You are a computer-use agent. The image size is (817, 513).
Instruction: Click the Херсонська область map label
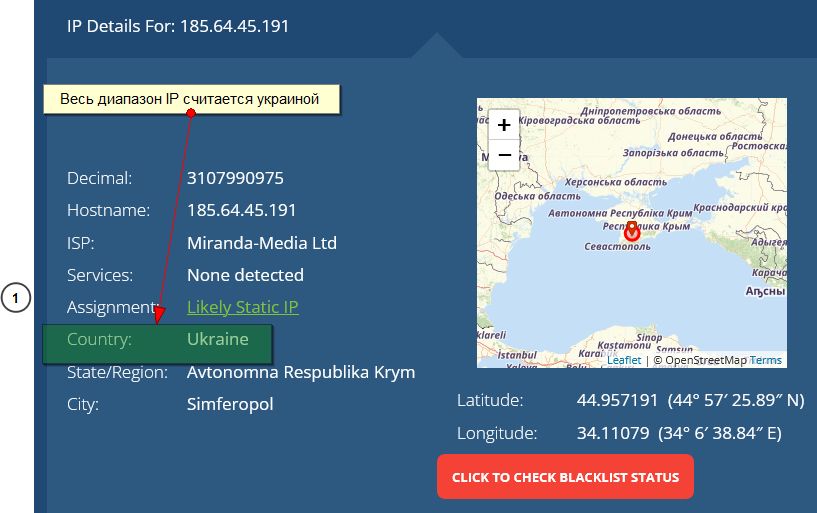615,182
